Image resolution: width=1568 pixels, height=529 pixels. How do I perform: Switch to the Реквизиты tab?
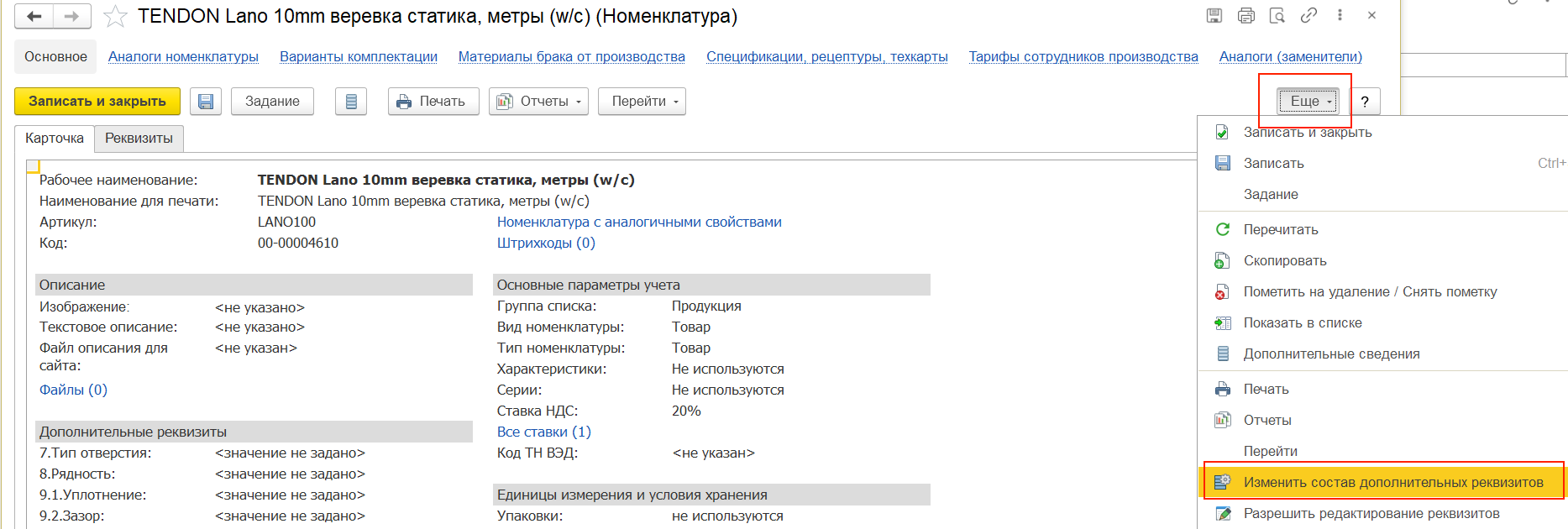(139, 139)
